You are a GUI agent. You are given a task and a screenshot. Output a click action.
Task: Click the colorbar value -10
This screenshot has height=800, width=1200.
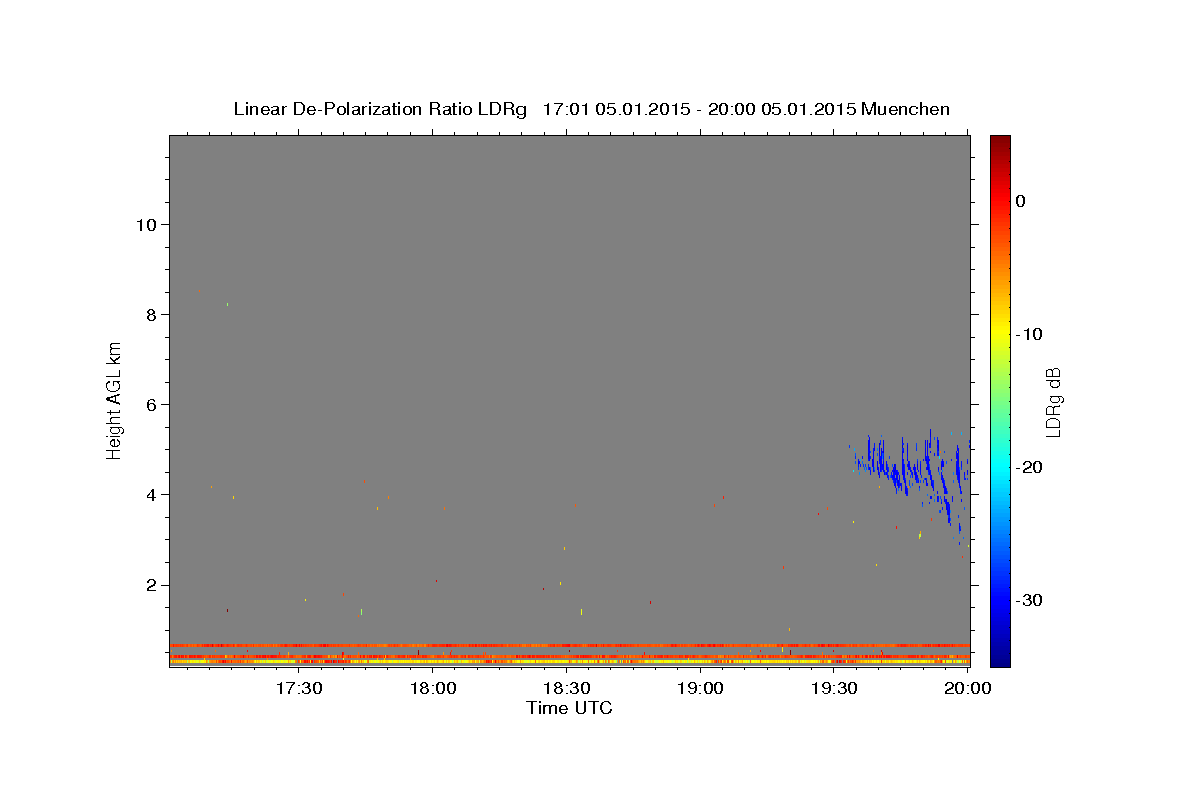click(x=1030, y=334)
